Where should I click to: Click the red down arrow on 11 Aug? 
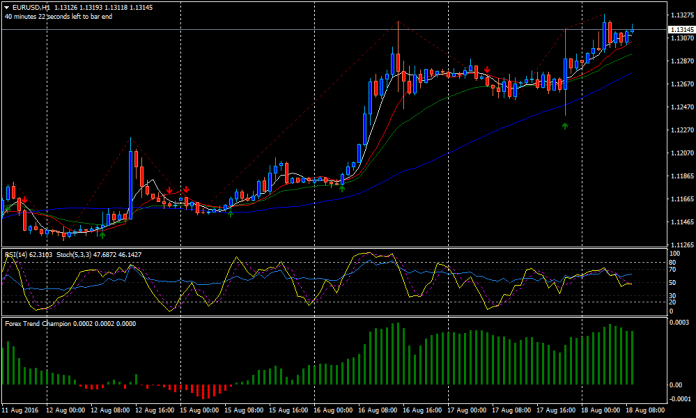26,199
